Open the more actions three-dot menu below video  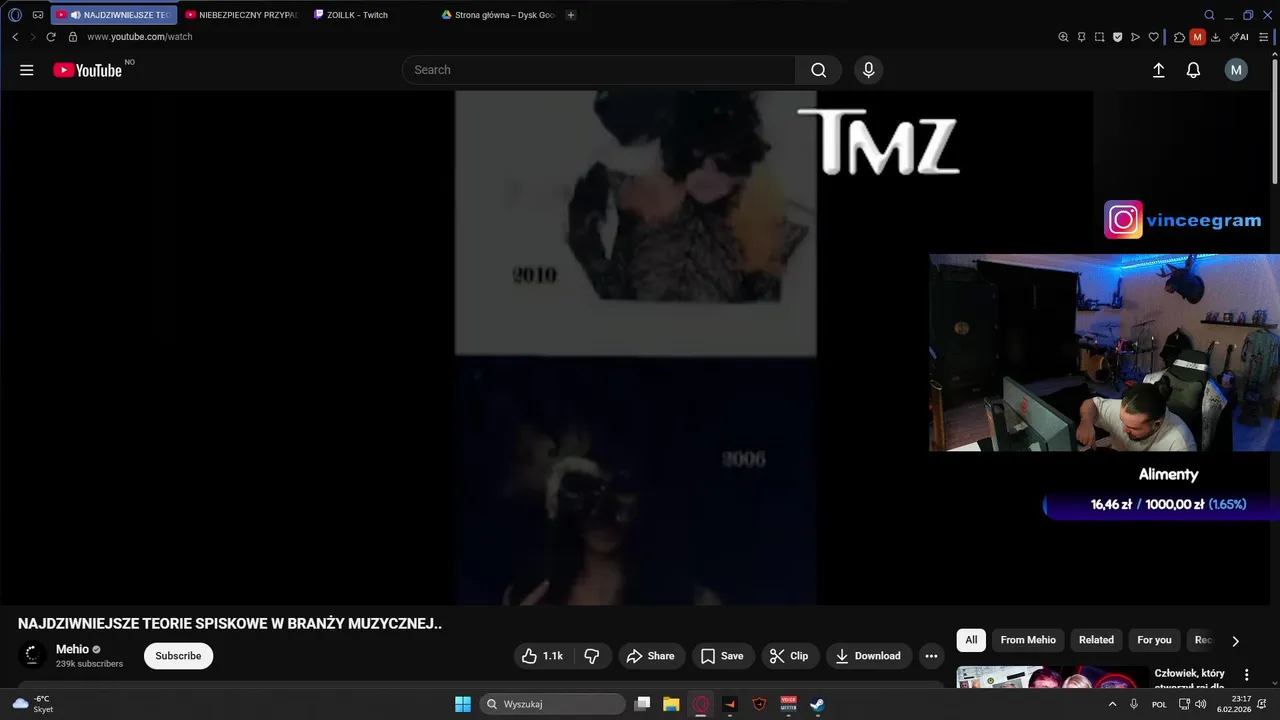[x=931, y=656]
